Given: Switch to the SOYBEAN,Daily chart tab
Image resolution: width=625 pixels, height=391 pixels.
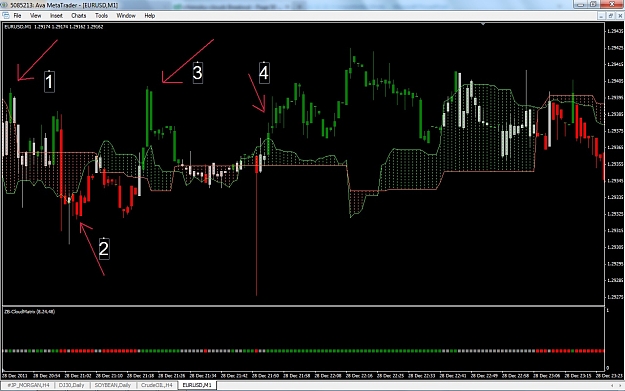Looking at the screenshot, I should [112, 385].
